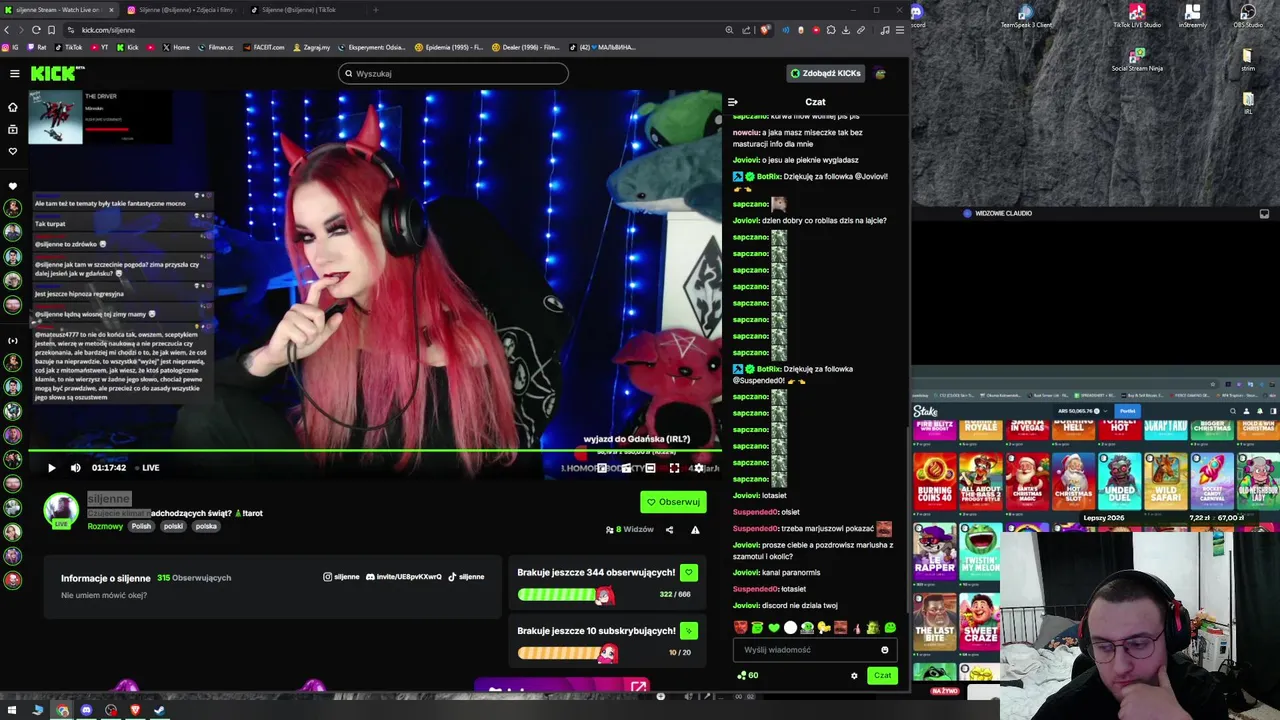Reload the browser page

point(36,30)
